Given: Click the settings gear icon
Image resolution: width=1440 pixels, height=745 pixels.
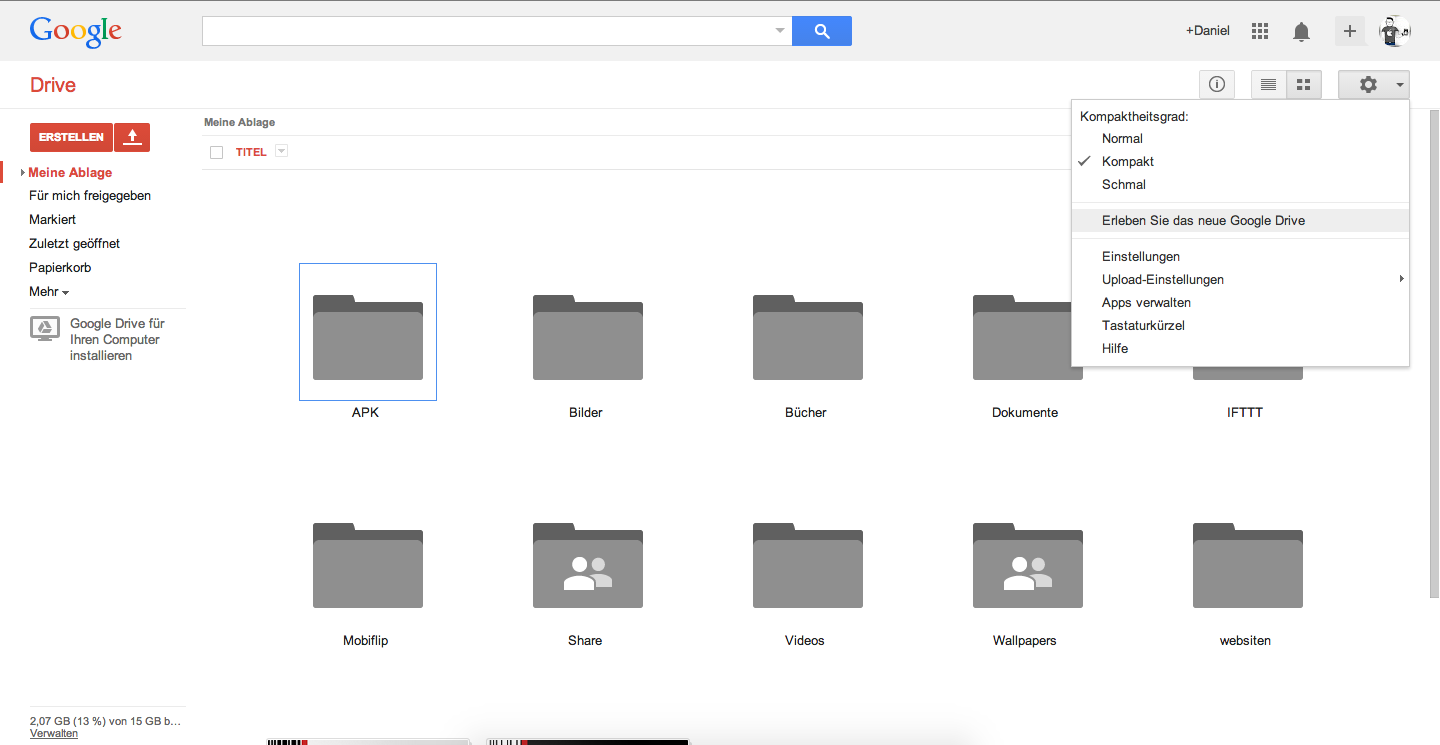Looking at the screenshot, I should [x=1368, y=85].
